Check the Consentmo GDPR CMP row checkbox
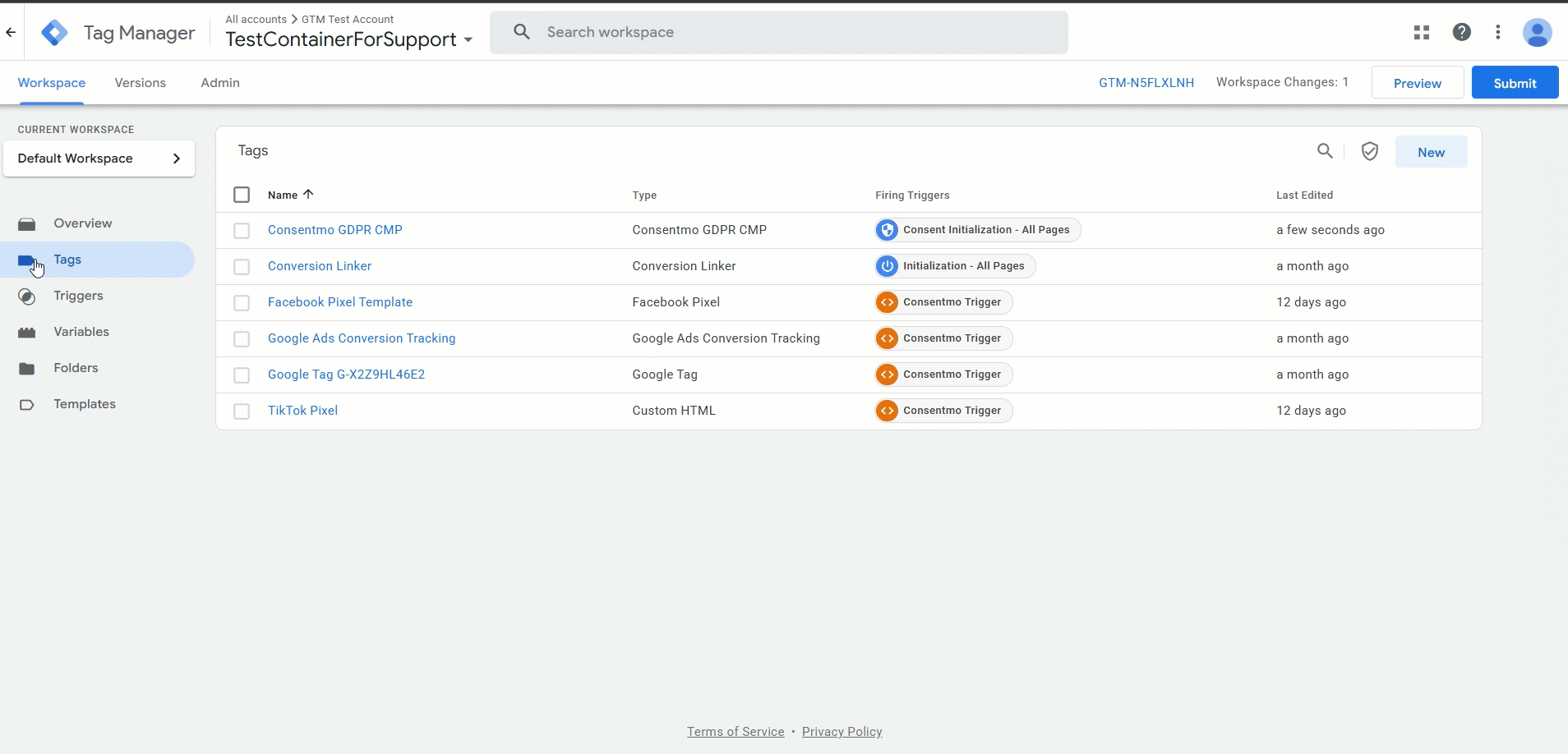Screen dimensions: 1568x754 point(242,231)
